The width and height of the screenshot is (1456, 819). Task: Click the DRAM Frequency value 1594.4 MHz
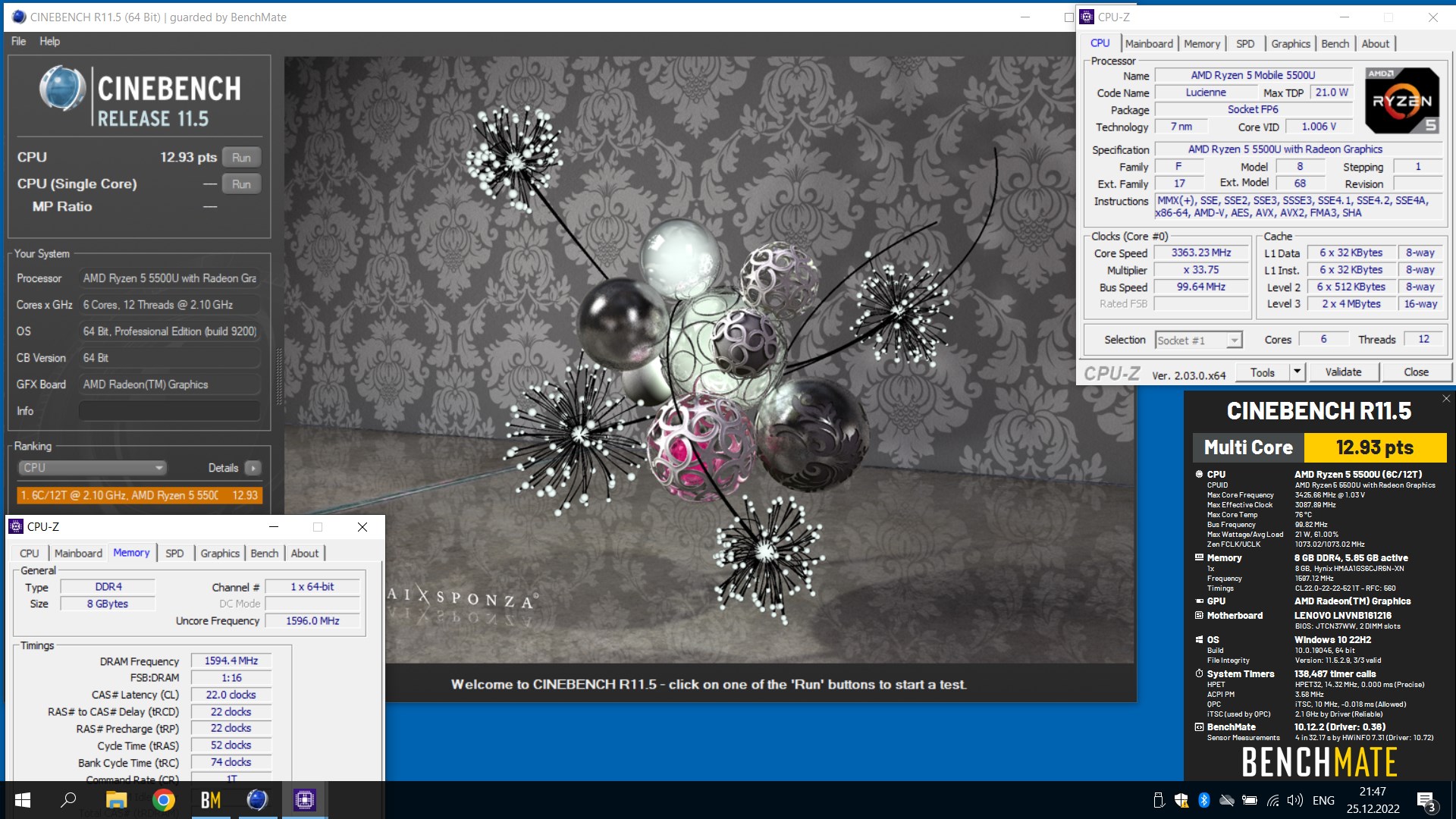tap(231, 661)
